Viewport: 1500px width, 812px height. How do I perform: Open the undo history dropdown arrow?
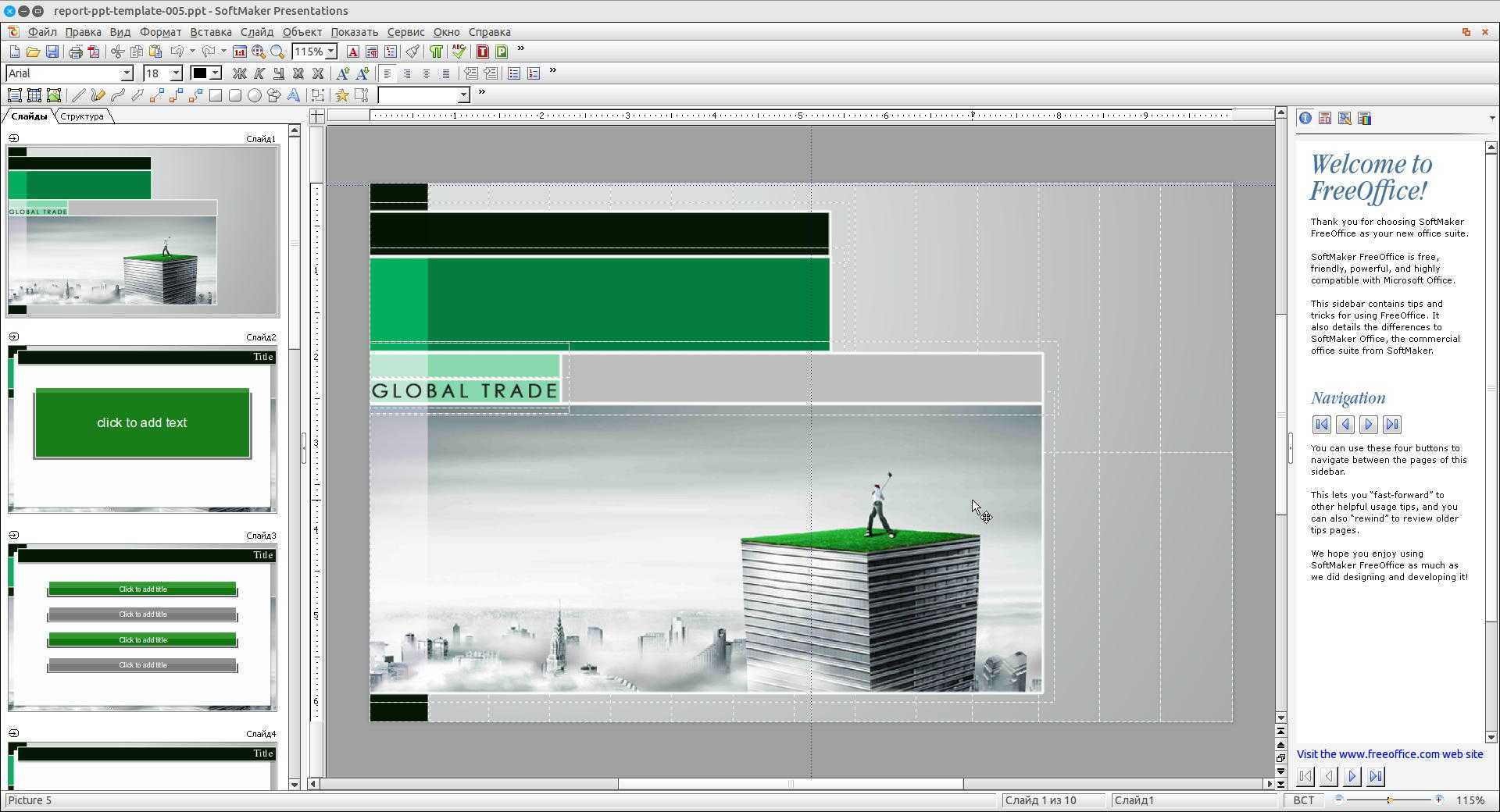point(192,52)
